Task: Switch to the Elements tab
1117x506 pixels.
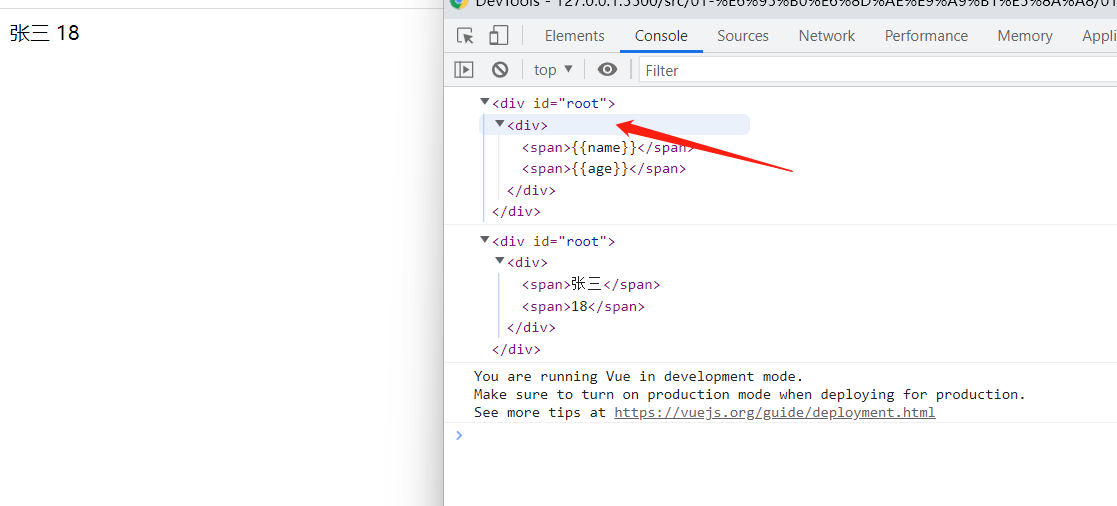Action: (x=574, y=36)
